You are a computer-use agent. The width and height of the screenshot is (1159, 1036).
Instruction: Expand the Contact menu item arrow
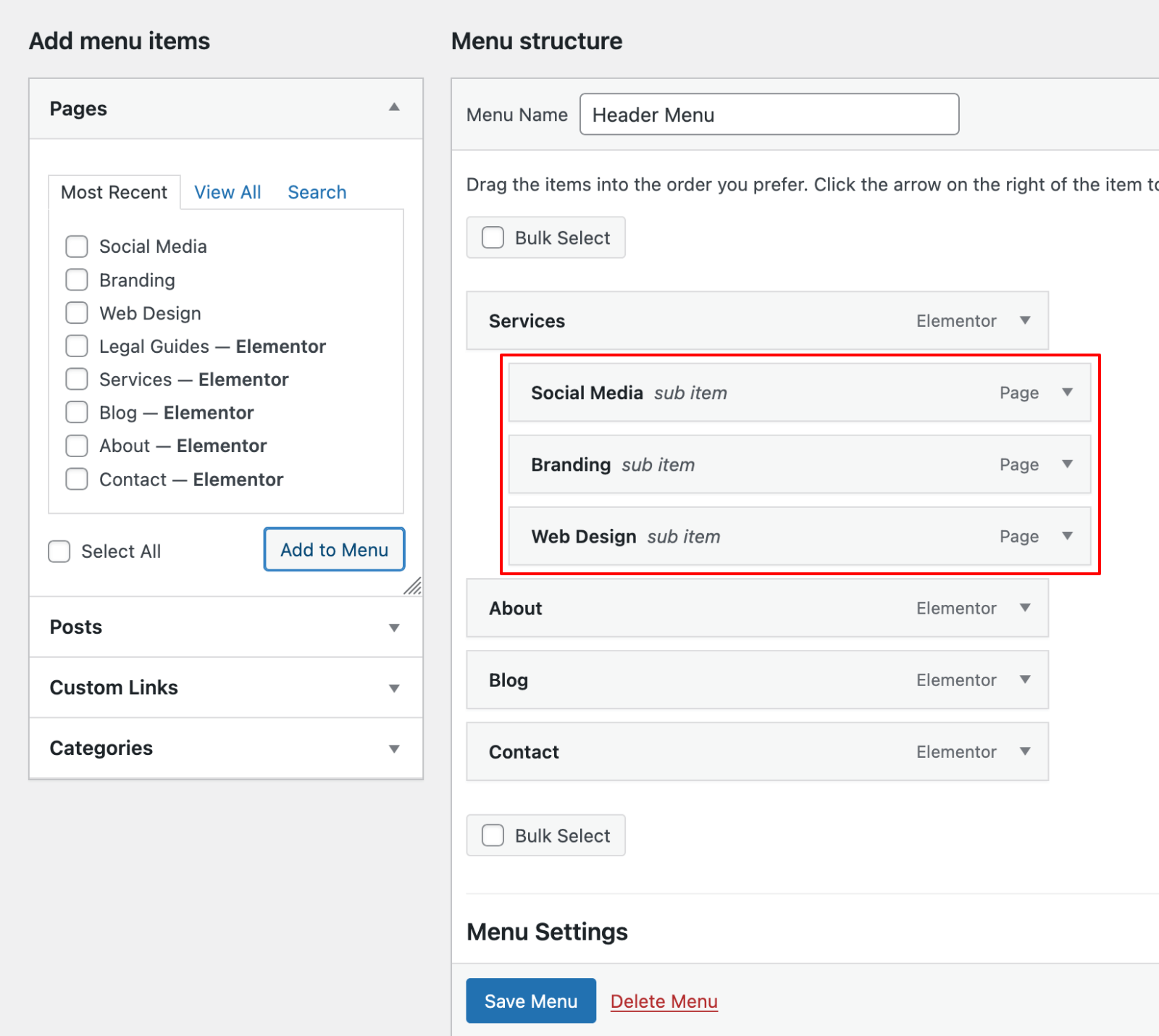coord(1025,751)
